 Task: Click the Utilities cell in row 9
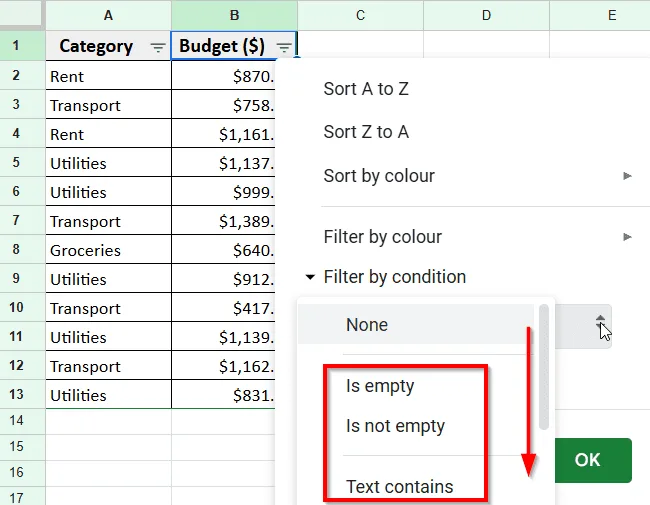(x=108, y=279)
